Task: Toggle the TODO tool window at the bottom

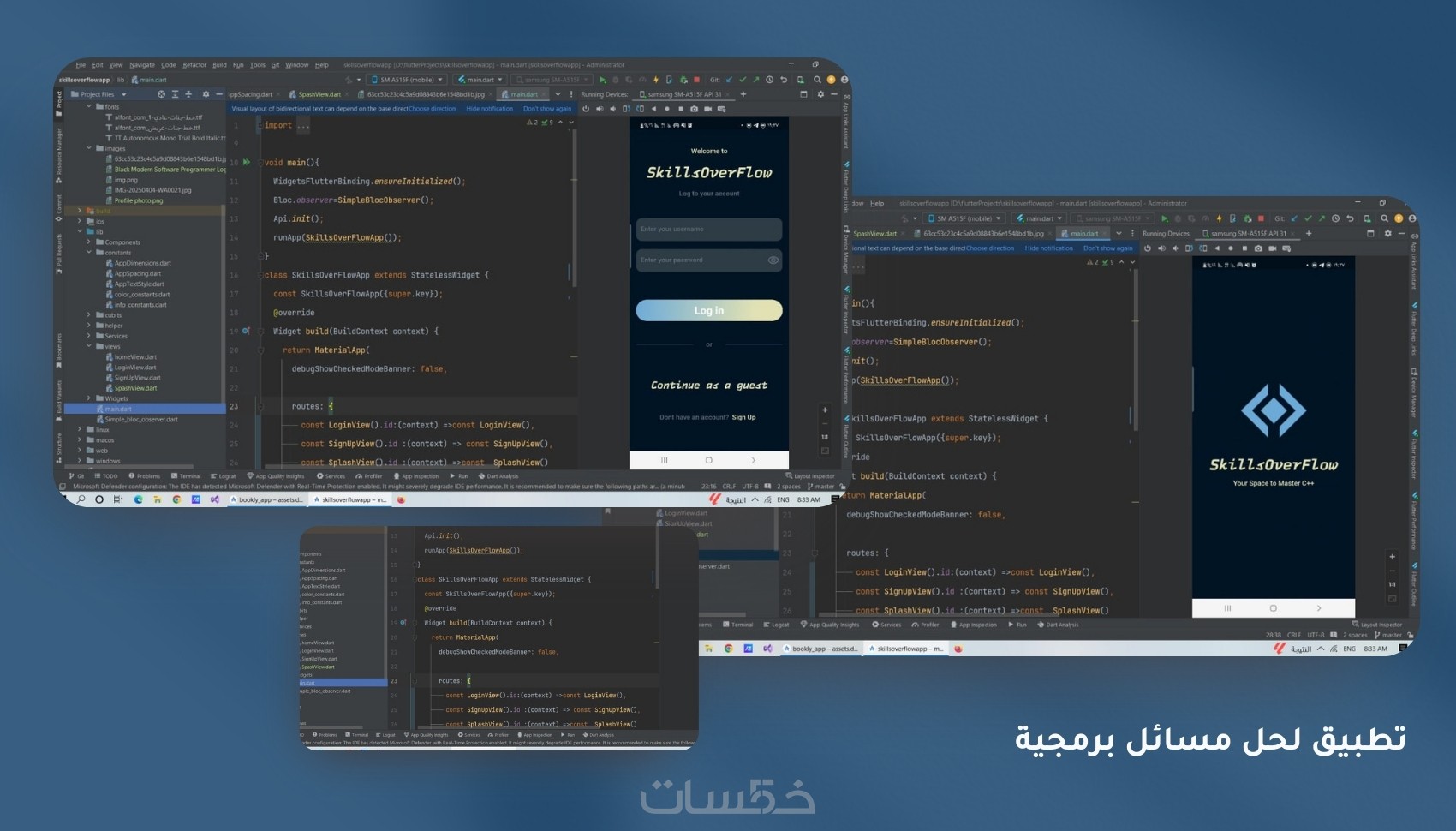Action: point(106,476)
